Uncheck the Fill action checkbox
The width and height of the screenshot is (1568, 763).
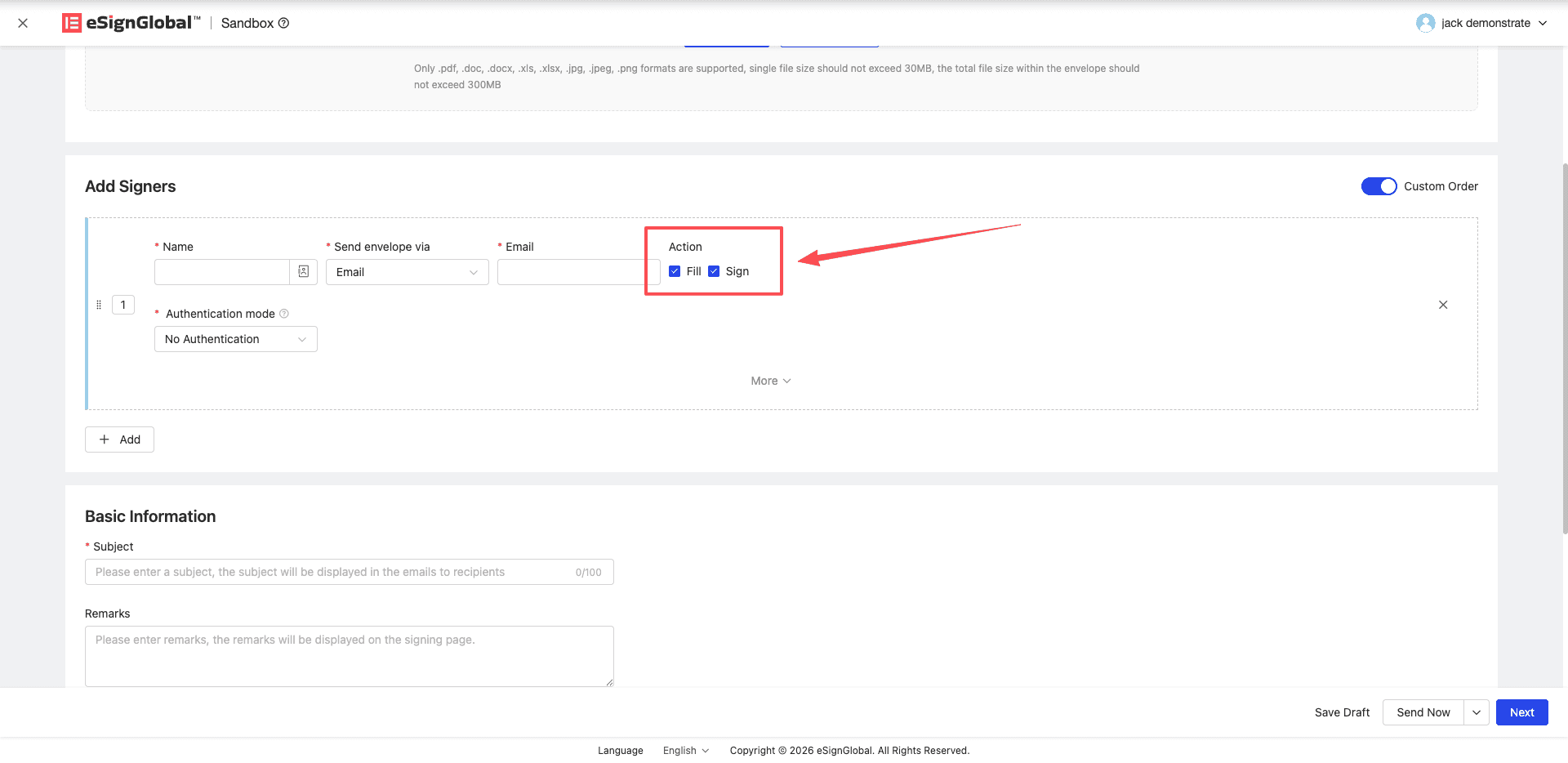(675, 271)
